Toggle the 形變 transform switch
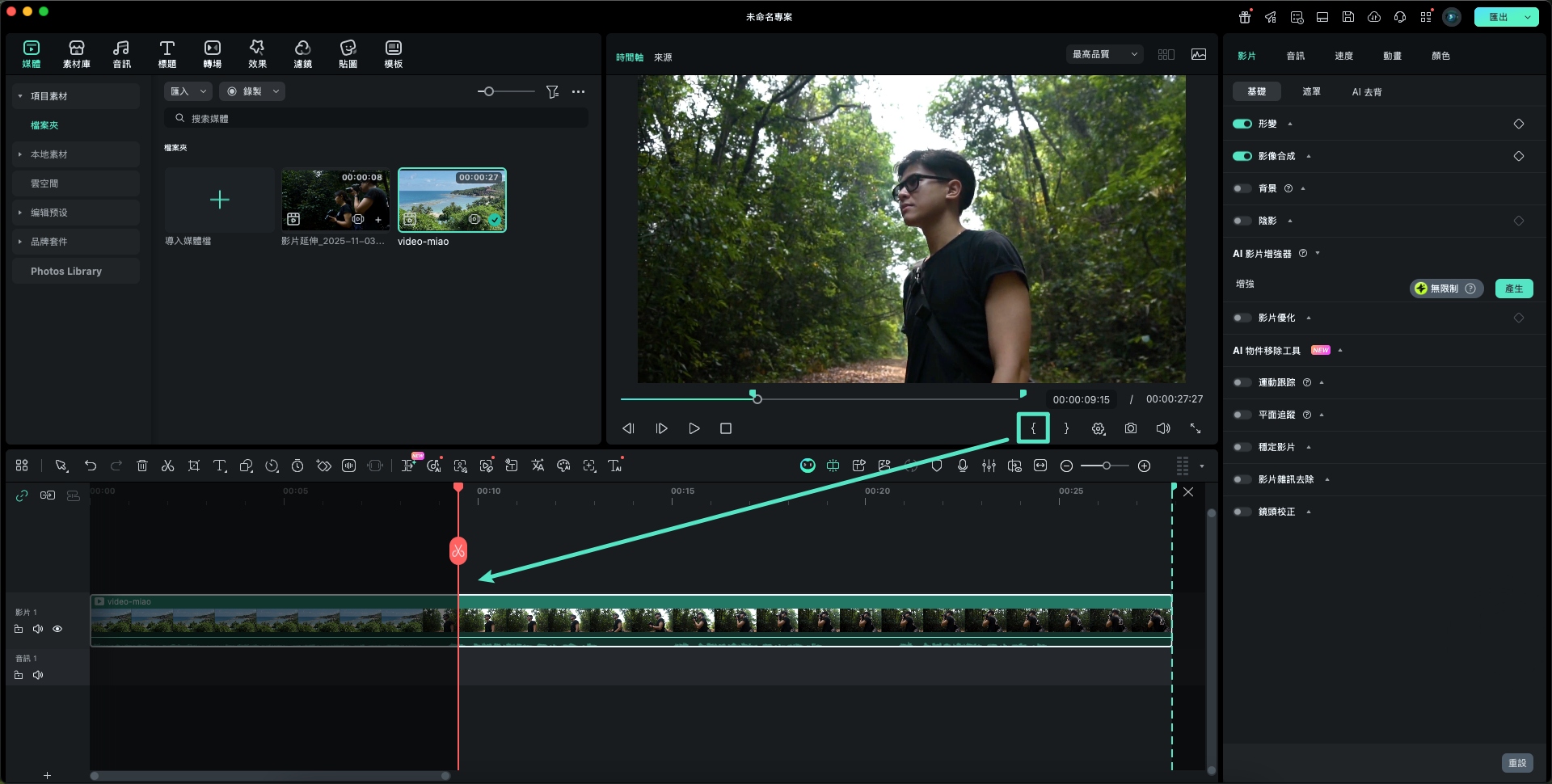 pyautogui.click(x=1242, y=124)
